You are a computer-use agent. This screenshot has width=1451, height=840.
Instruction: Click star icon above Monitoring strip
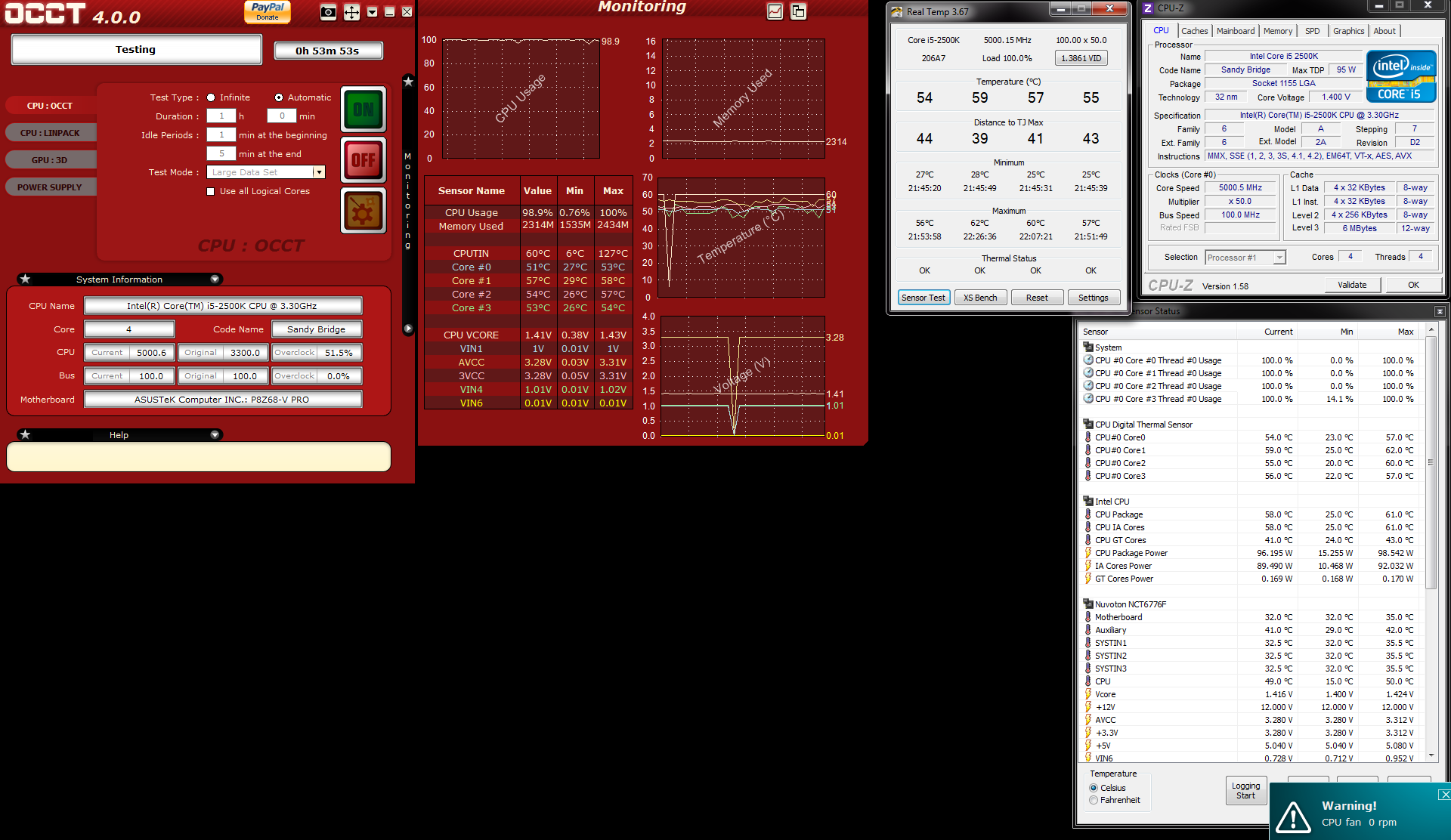coord(408,82)
